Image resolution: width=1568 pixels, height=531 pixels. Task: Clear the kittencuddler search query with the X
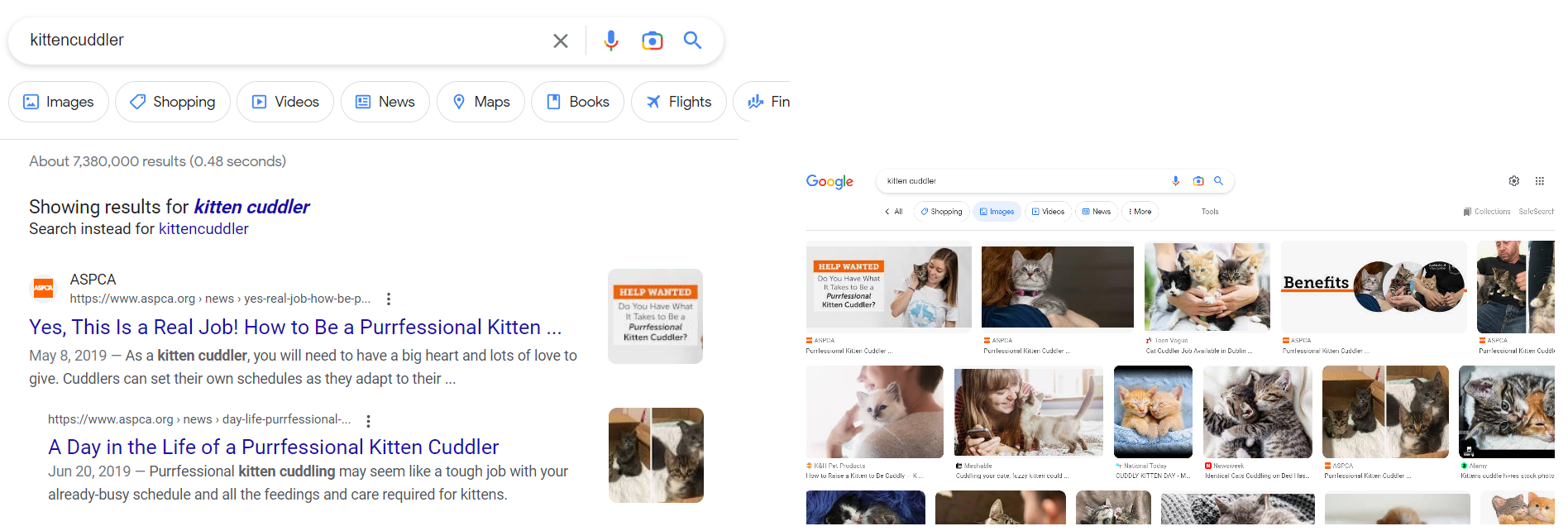coord(561,41)
